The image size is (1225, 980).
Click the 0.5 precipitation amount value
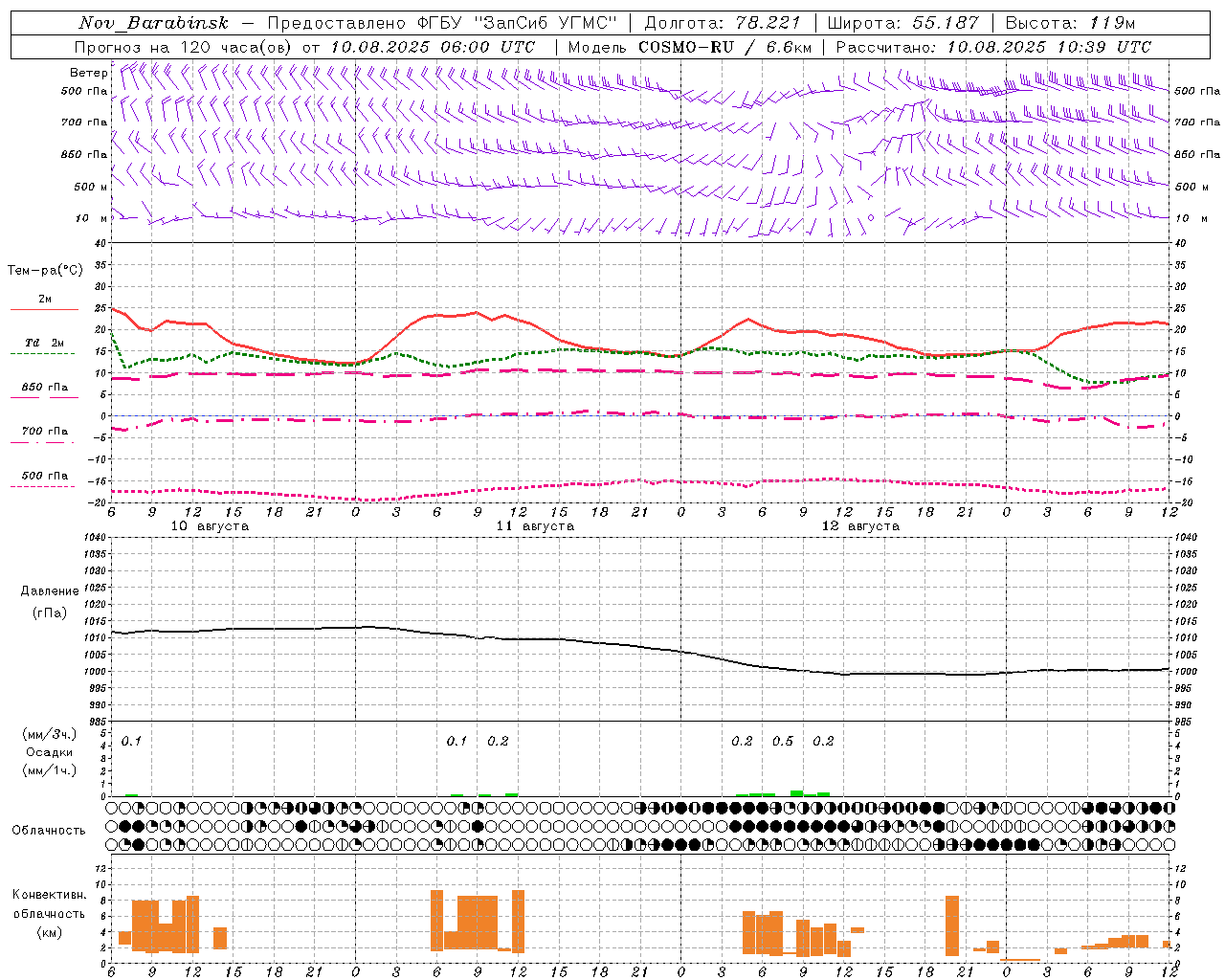783,742
